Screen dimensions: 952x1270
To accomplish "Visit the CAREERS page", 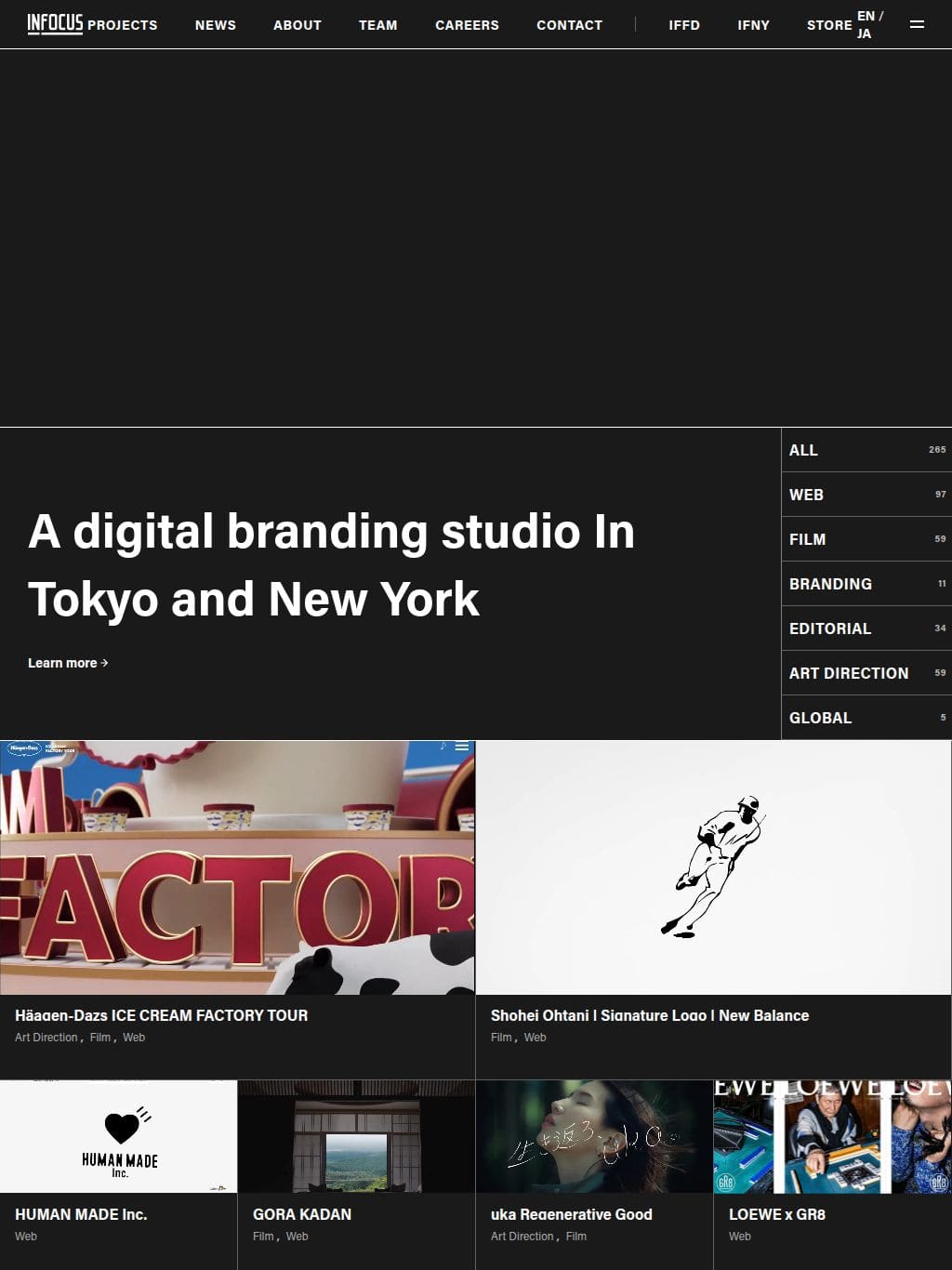I will 467,25.
